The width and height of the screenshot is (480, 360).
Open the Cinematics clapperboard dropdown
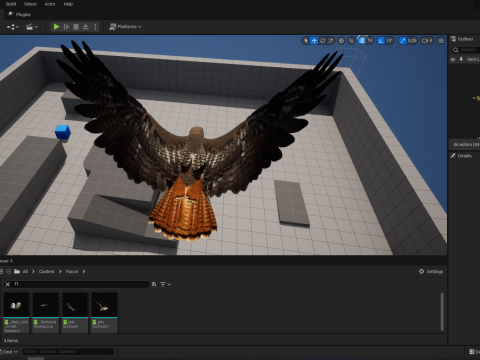coord(32,27)
